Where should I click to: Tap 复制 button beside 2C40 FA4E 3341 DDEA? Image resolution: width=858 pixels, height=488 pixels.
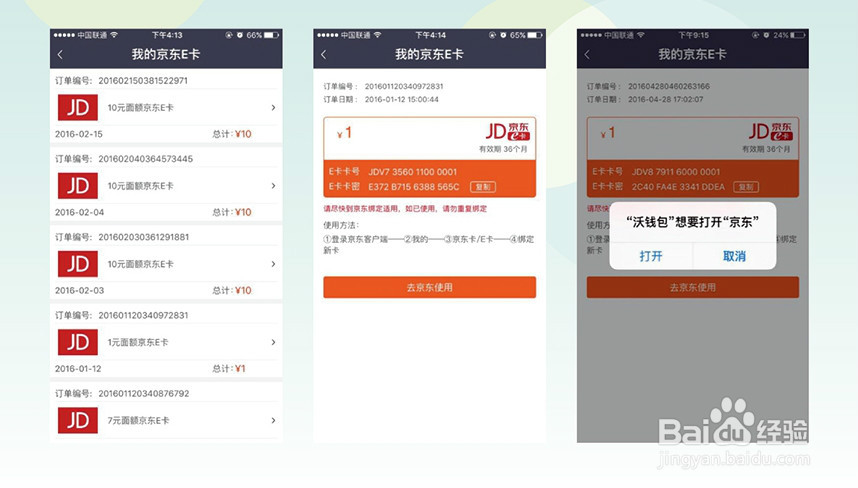(x=746, y=187)
